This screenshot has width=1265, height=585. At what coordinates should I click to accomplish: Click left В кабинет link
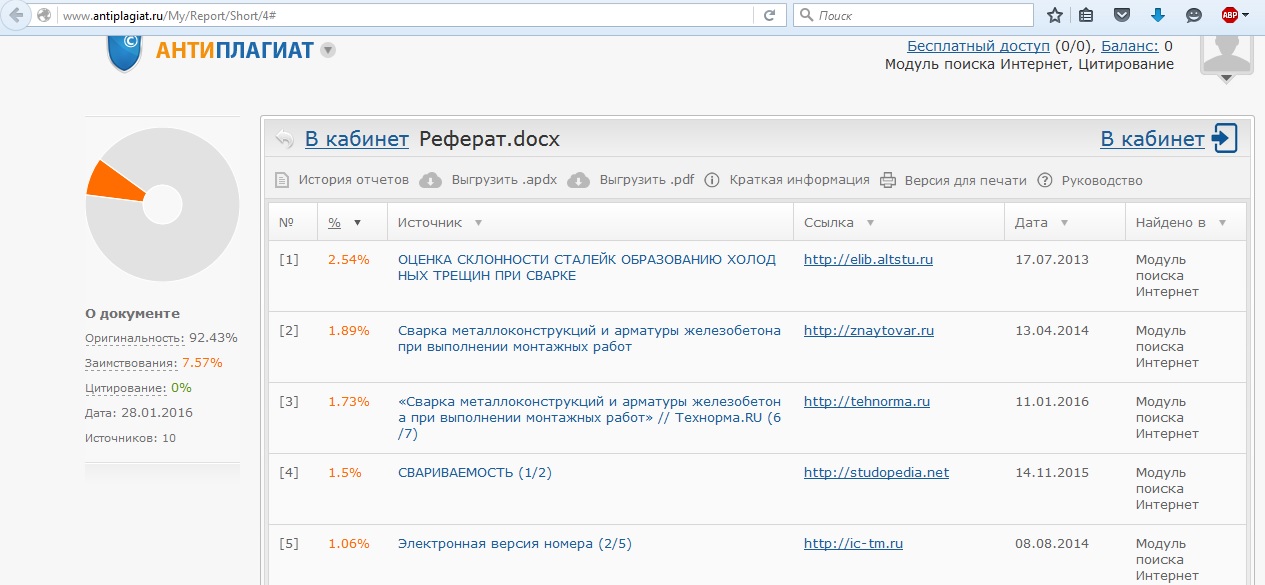pos(357,139)
